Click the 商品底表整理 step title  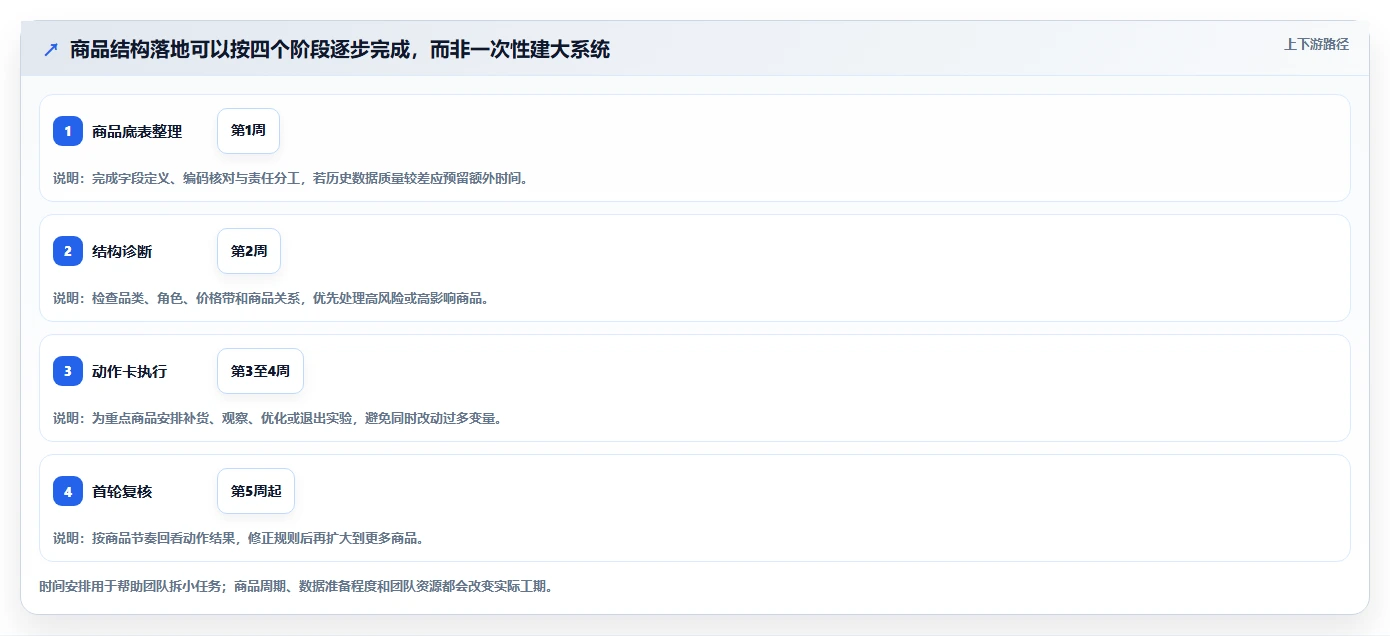[x=137, y=132]
